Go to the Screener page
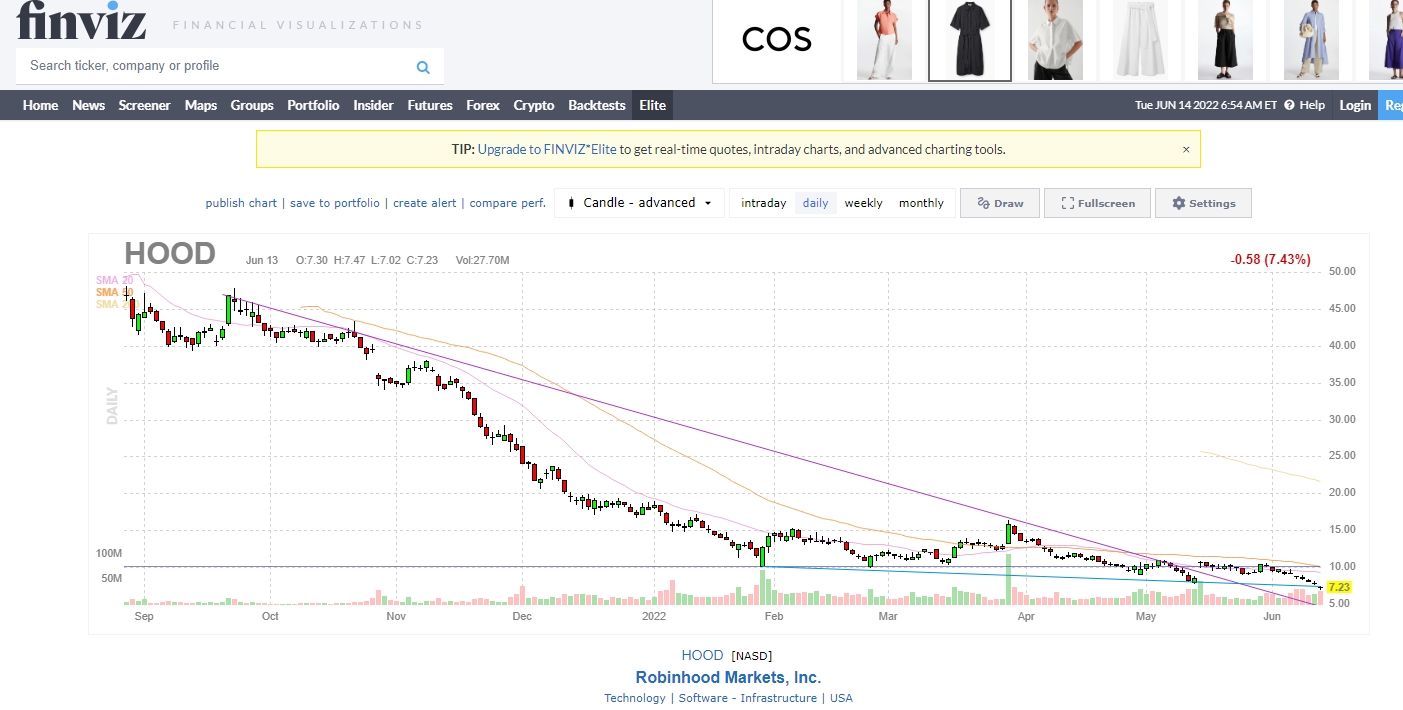Viewport: 1403px width, 710px height. point(144,105)
